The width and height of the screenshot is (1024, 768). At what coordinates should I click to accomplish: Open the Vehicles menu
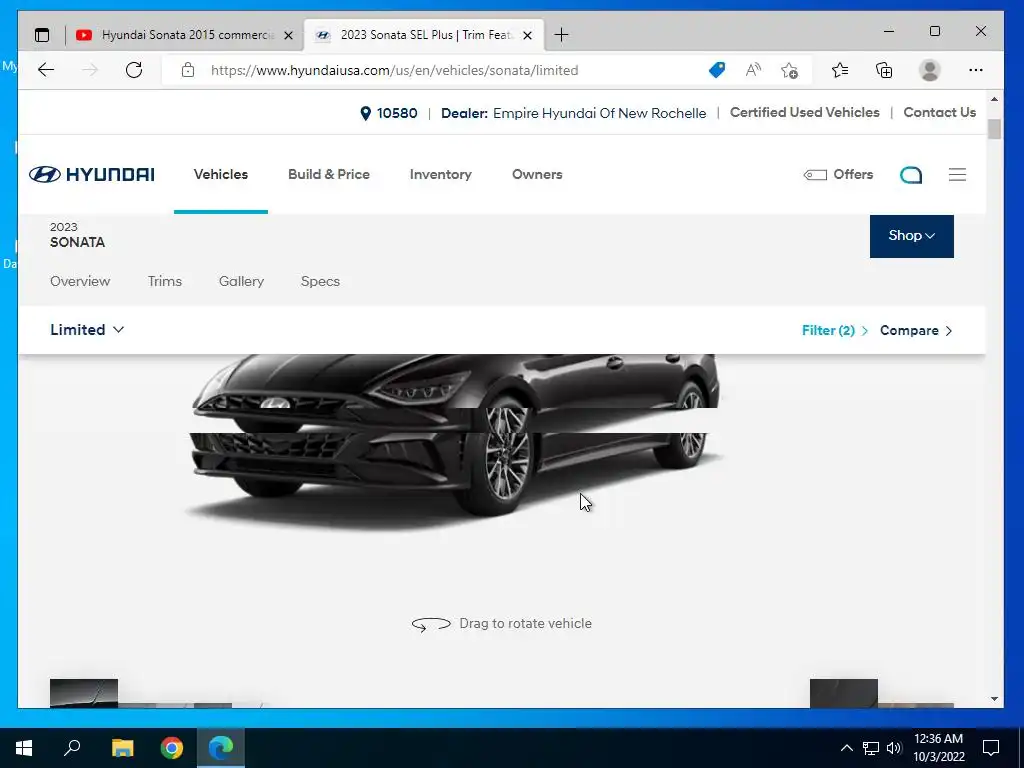pos(221,174)
